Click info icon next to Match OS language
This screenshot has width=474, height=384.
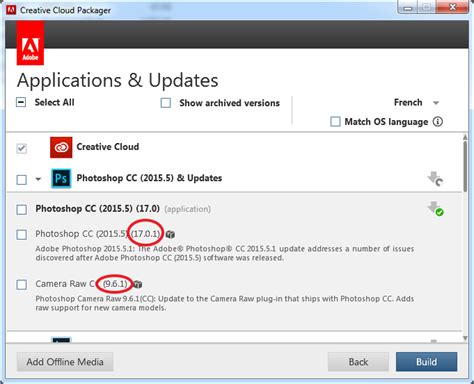(438, 122)
